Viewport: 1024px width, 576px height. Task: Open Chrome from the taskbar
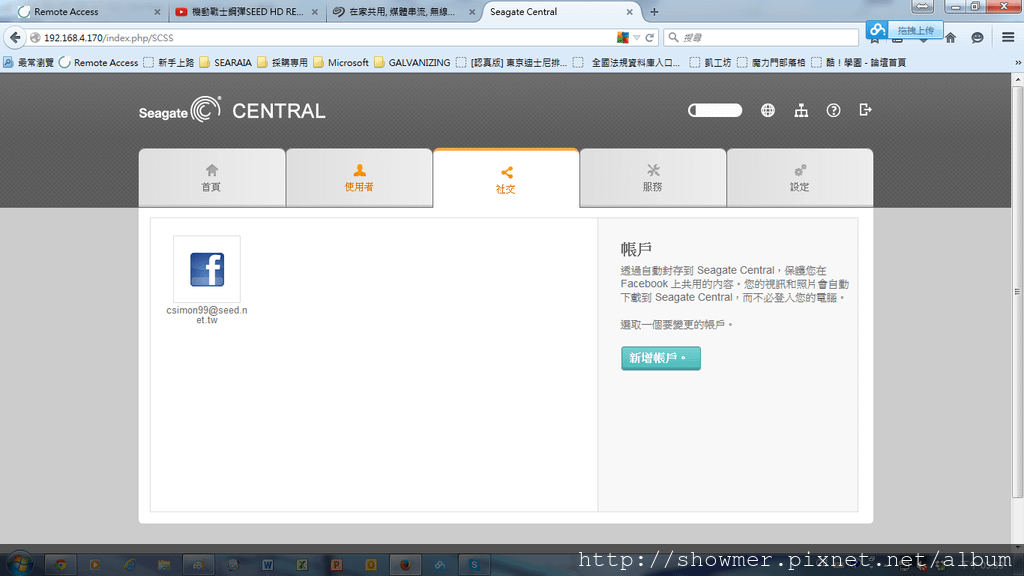60,565
